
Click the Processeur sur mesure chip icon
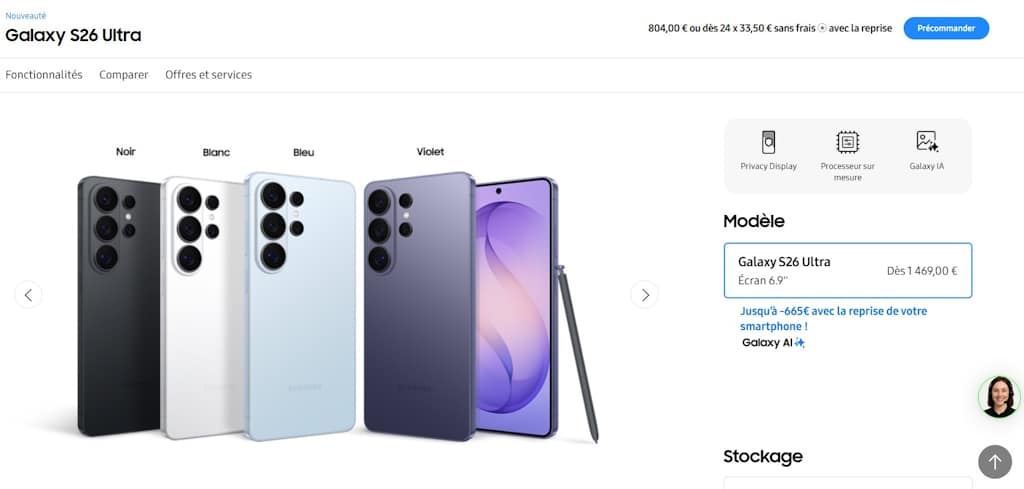(847, 142)
